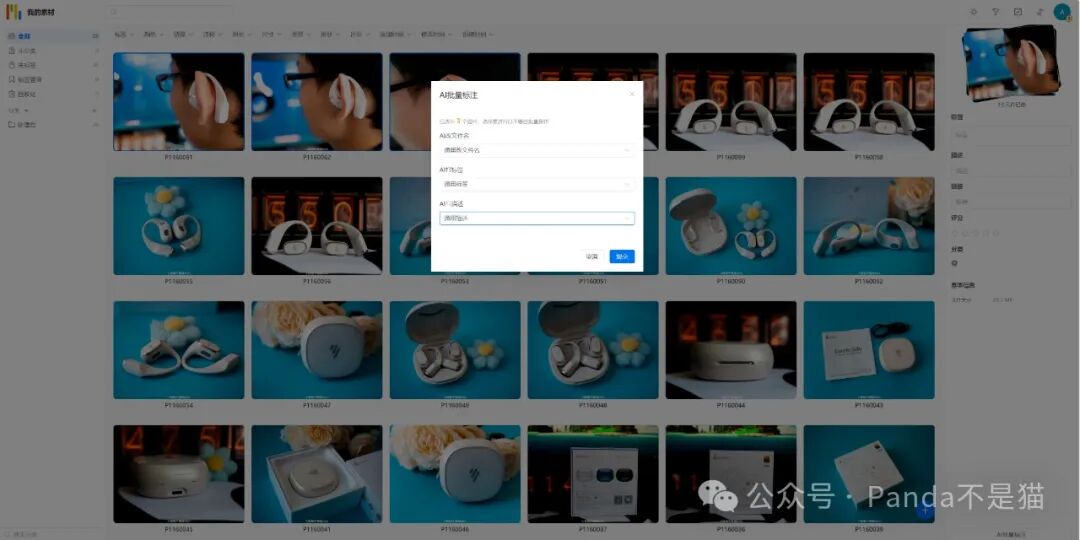Open the 标签 filter dropdown in the filter bar
The width and height of the screenshot is (1080, 540).
124,34
